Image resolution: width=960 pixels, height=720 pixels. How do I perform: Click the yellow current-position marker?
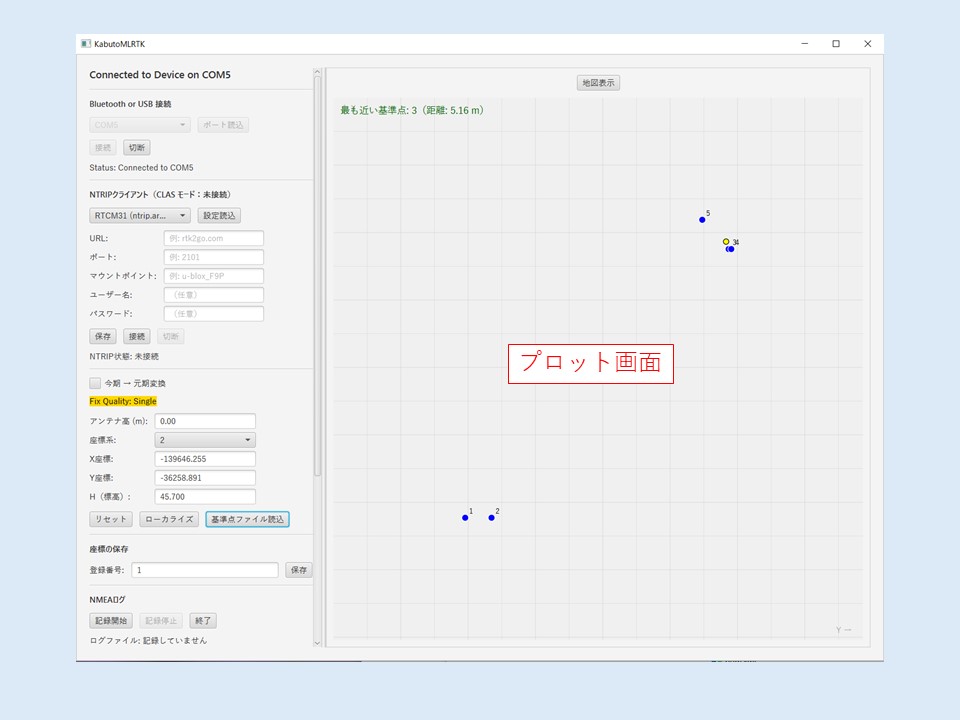[726, 242]
